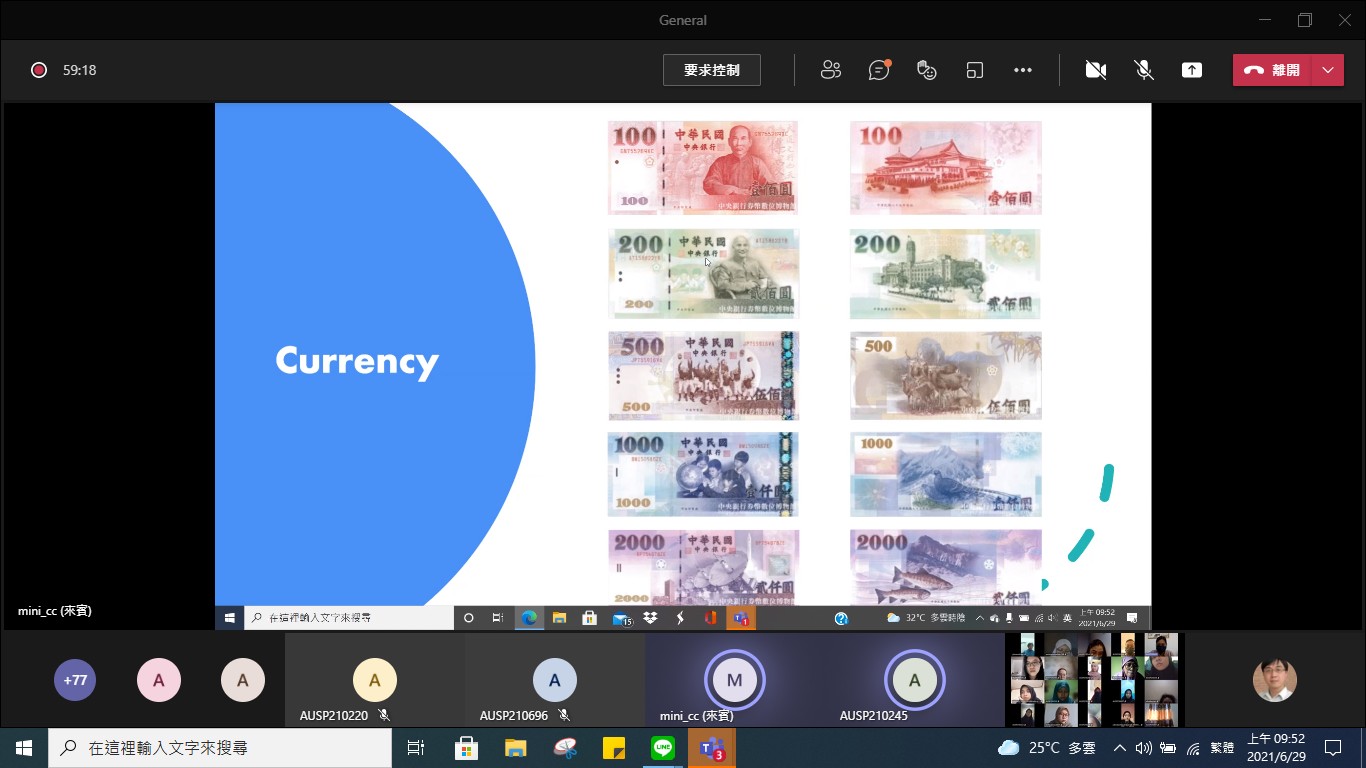Image resolution: width=1366 pixels, height=768 pixels.
Task: Select the mini_cc participant tile
Action: click(735, 680)
